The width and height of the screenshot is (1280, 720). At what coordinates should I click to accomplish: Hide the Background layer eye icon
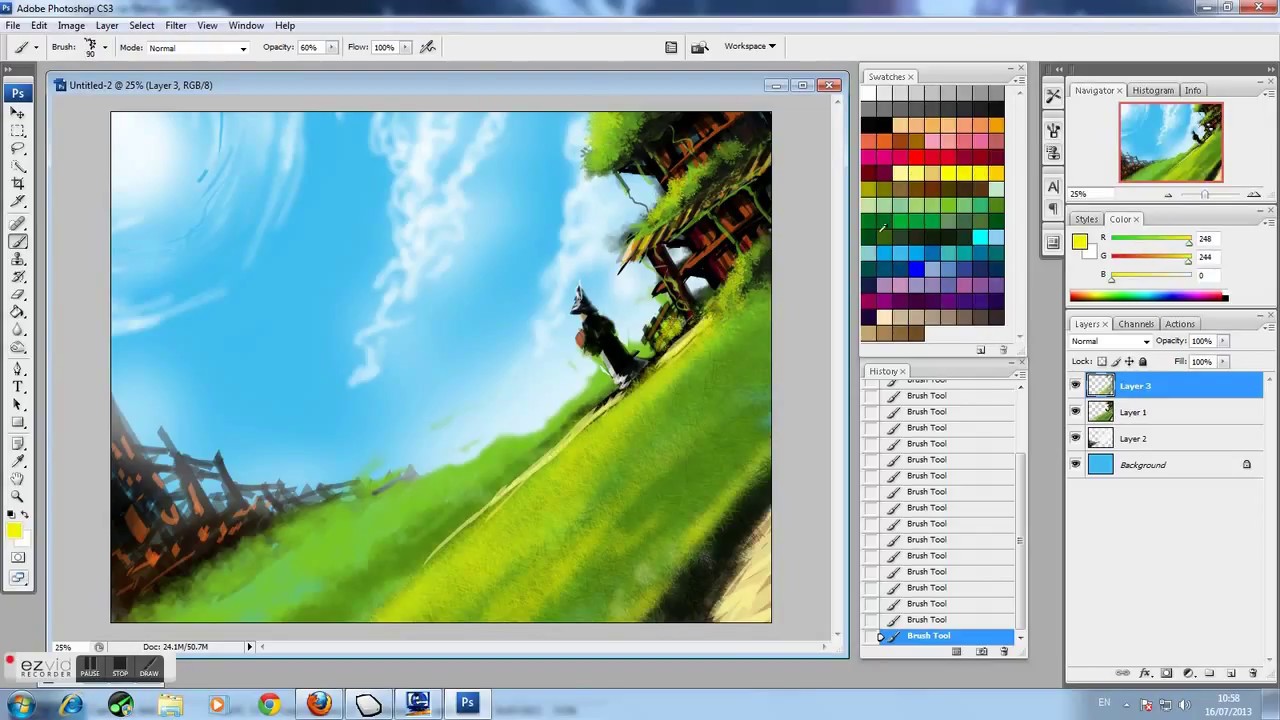point(1076,464)
